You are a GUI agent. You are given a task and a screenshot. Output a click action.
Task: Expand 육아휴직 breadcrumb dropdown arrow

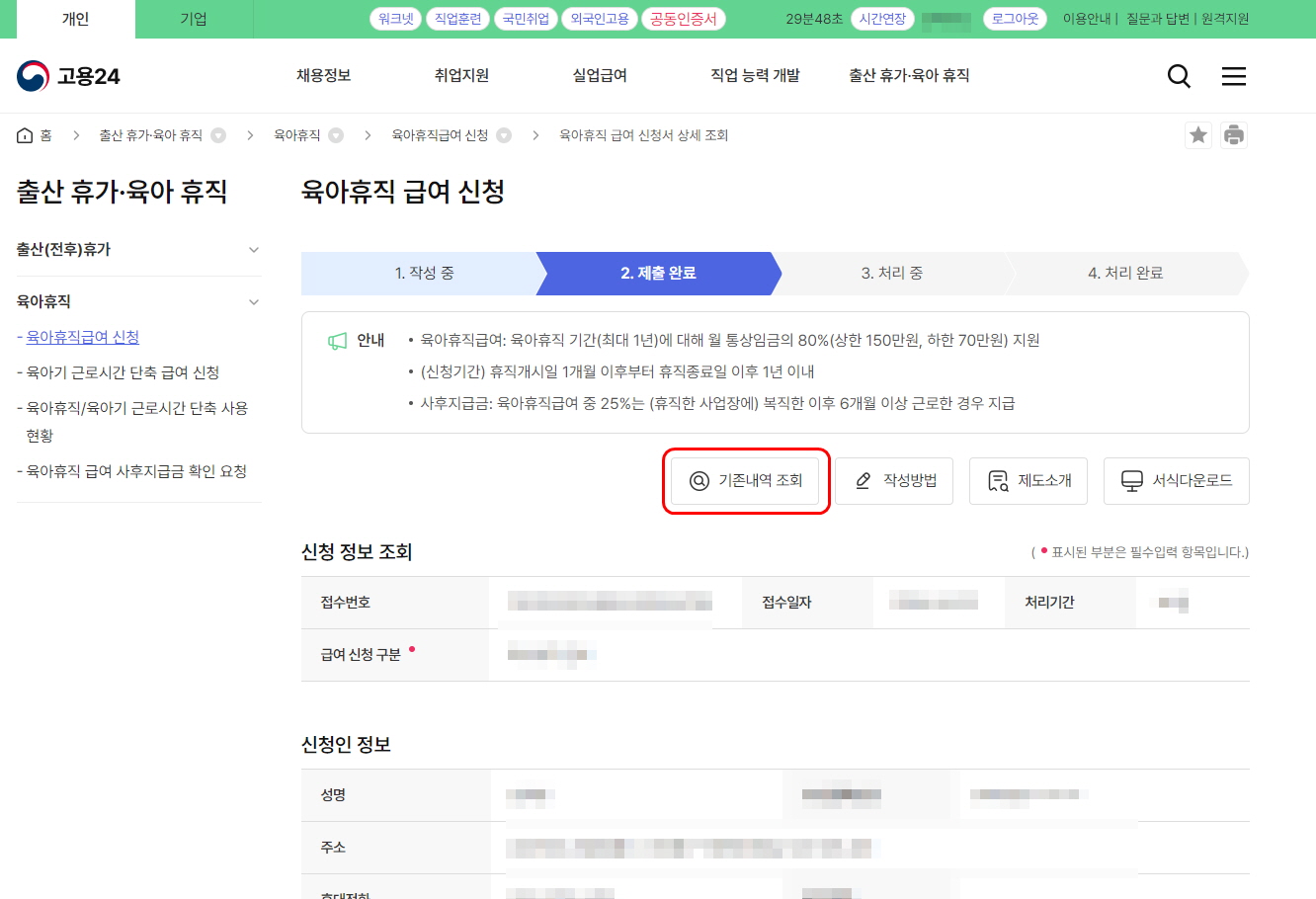point(336,135)
